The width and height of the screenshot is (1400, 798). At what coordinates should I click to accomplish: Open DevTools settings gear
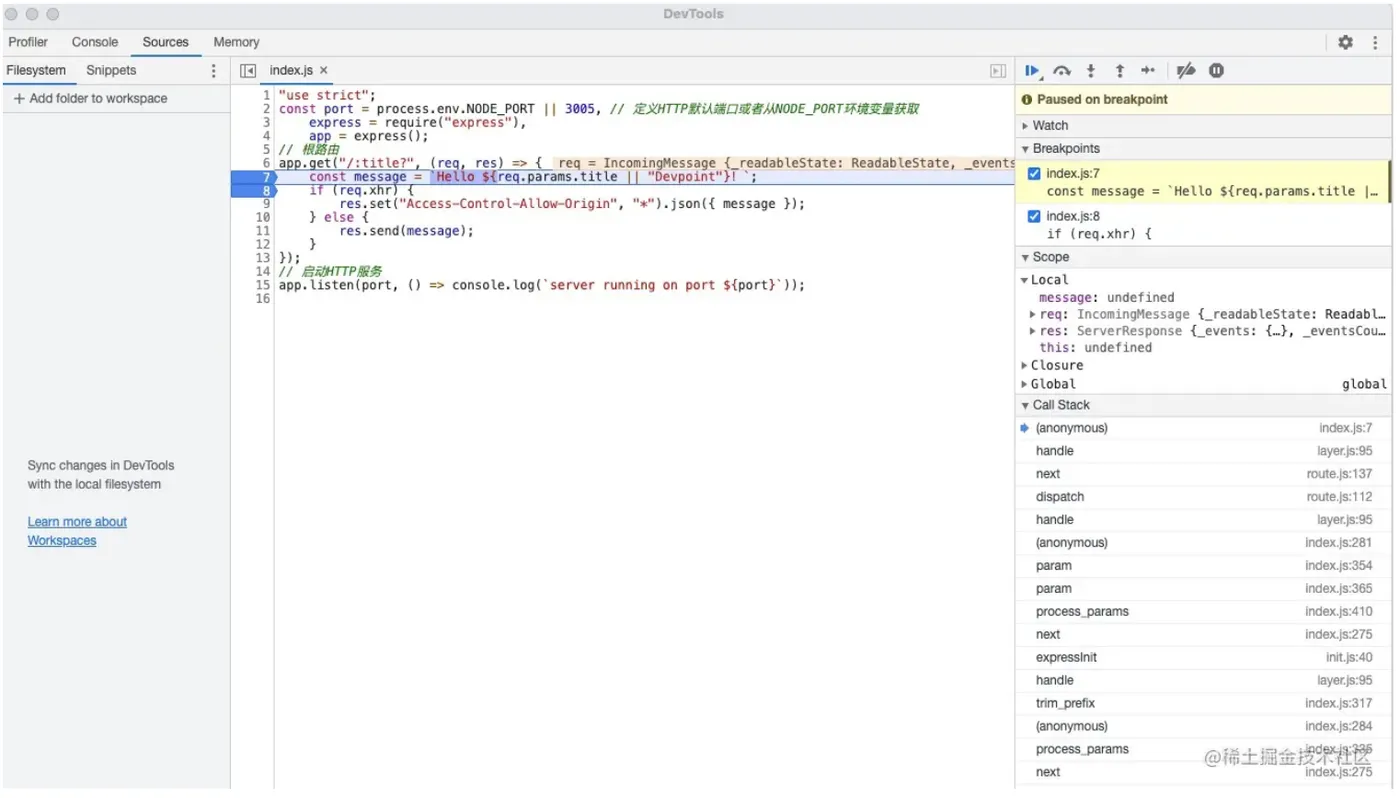tap(1346, 42)
